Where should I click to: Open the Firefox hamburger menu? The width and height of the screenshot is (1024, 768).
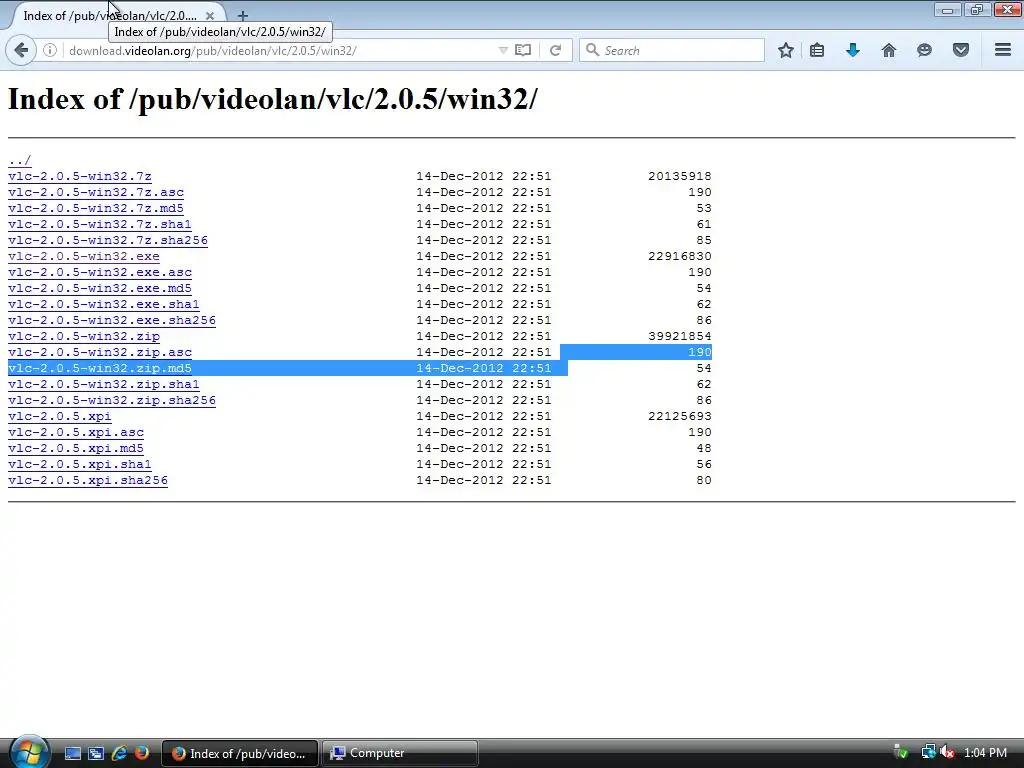(x=1003, y=50)
